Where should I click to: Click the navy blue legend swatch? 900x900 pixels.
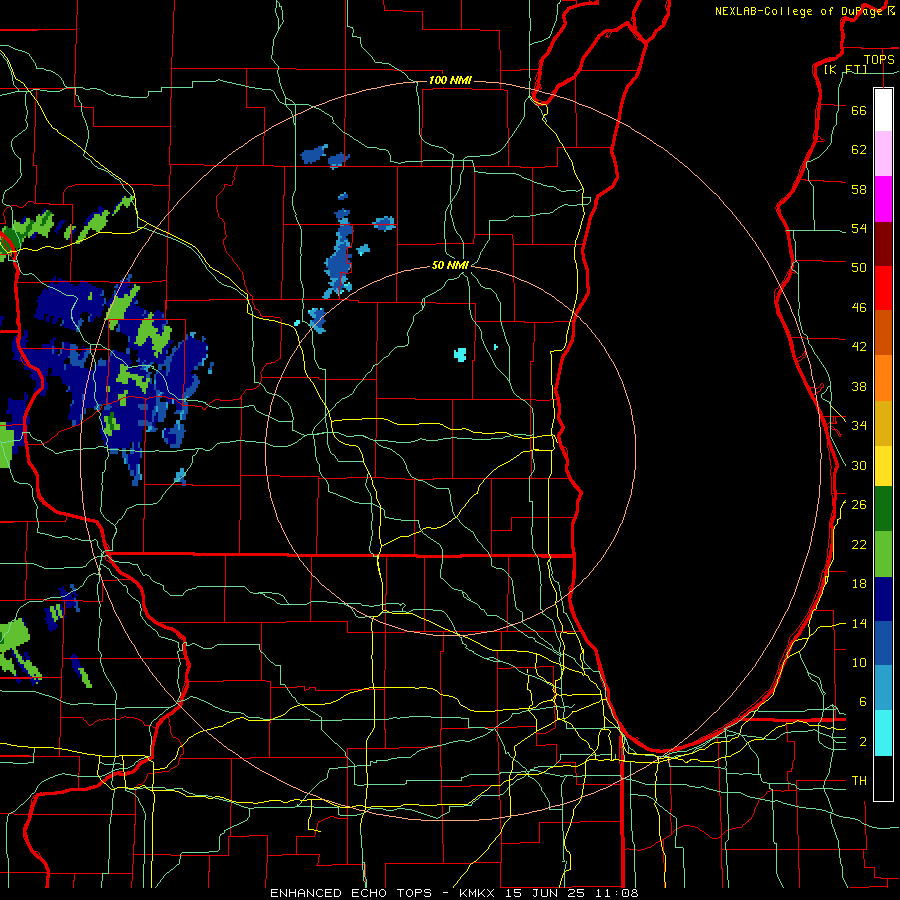[883, 599]
